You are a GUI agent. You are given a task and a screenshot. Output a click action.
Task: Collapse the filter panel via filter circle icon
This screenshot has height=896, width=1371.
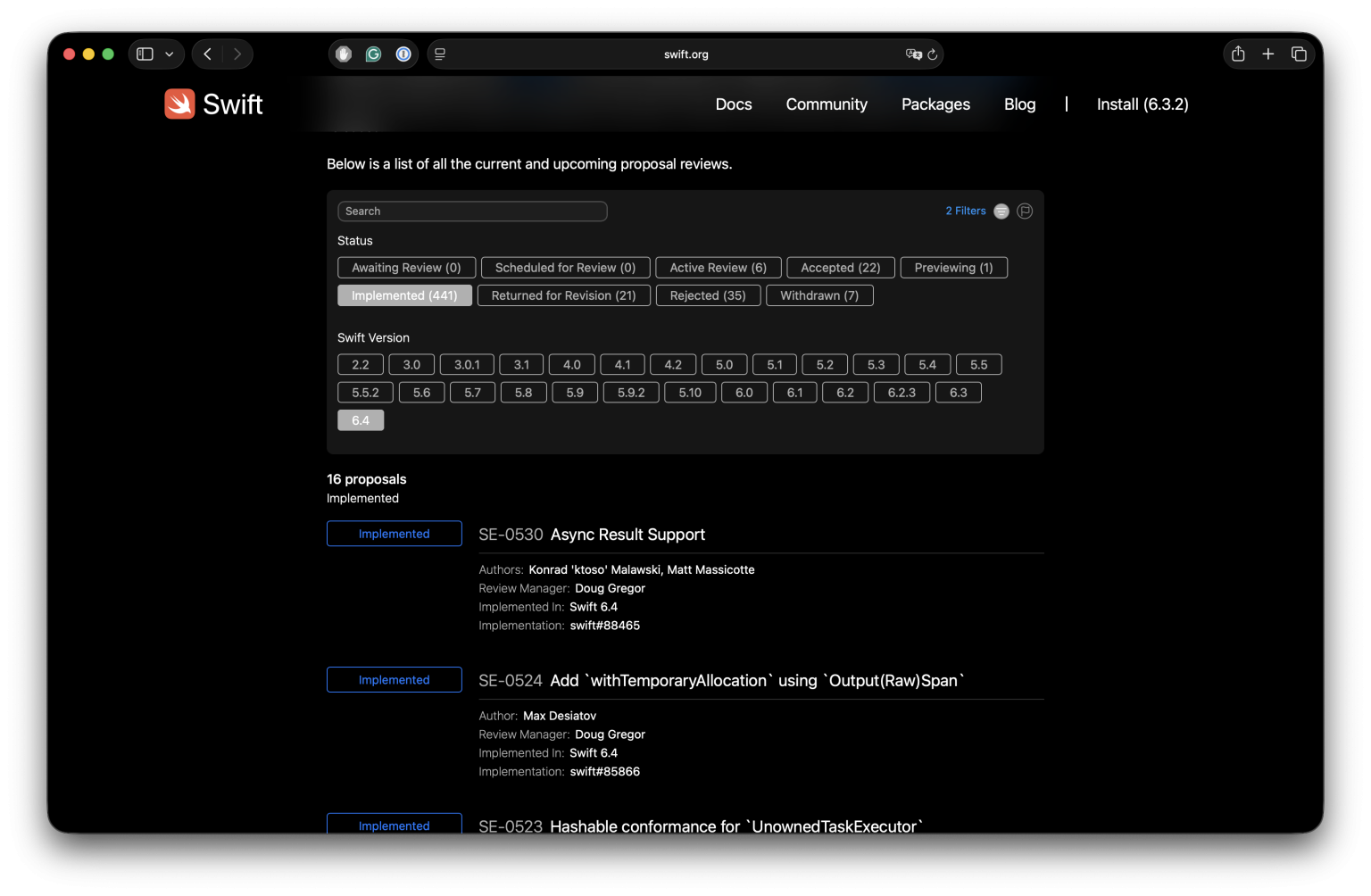[1001, 212]
